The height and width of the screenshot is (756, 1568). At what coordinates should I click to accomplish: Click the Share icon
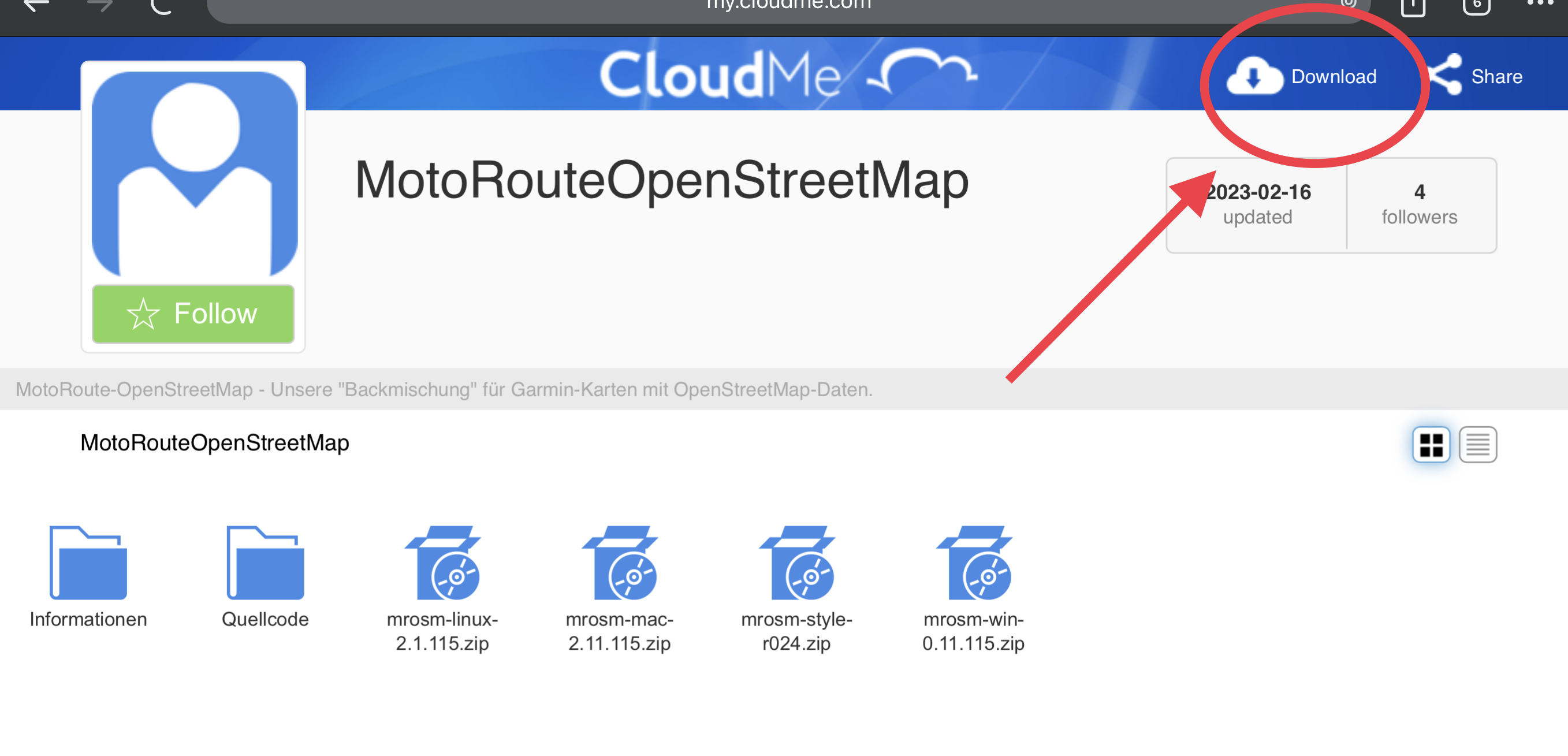tap(1445, 75)
